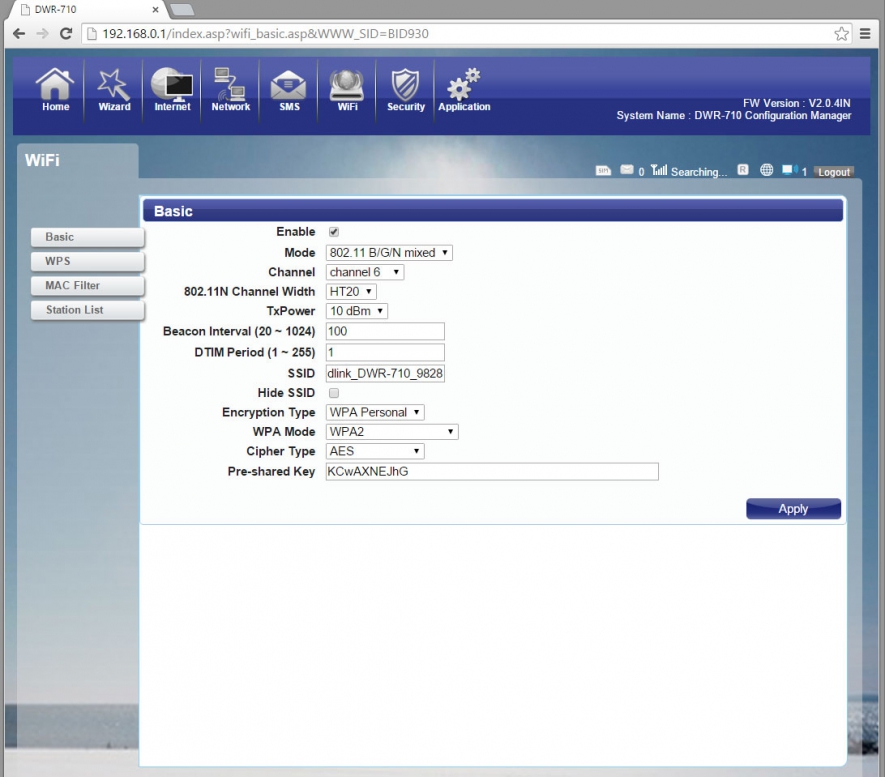The image size is (885, 777).
Task: Click the SSID input field
Action: [385, 373]
